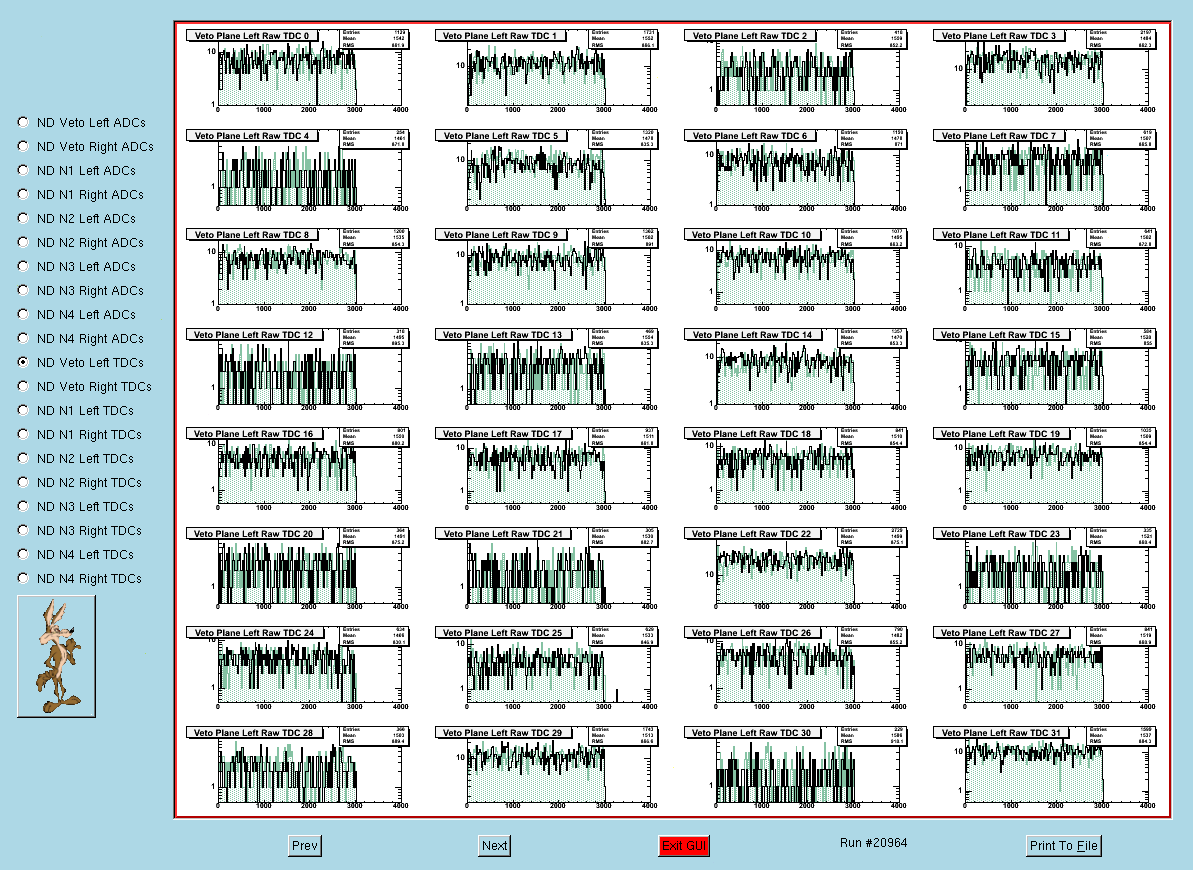Image resolution: width=1193 pixels, height=870 pixels.
Task: Click the Veto Plane Left Raw TDC 17 title
Action: (x=502, y=434)
